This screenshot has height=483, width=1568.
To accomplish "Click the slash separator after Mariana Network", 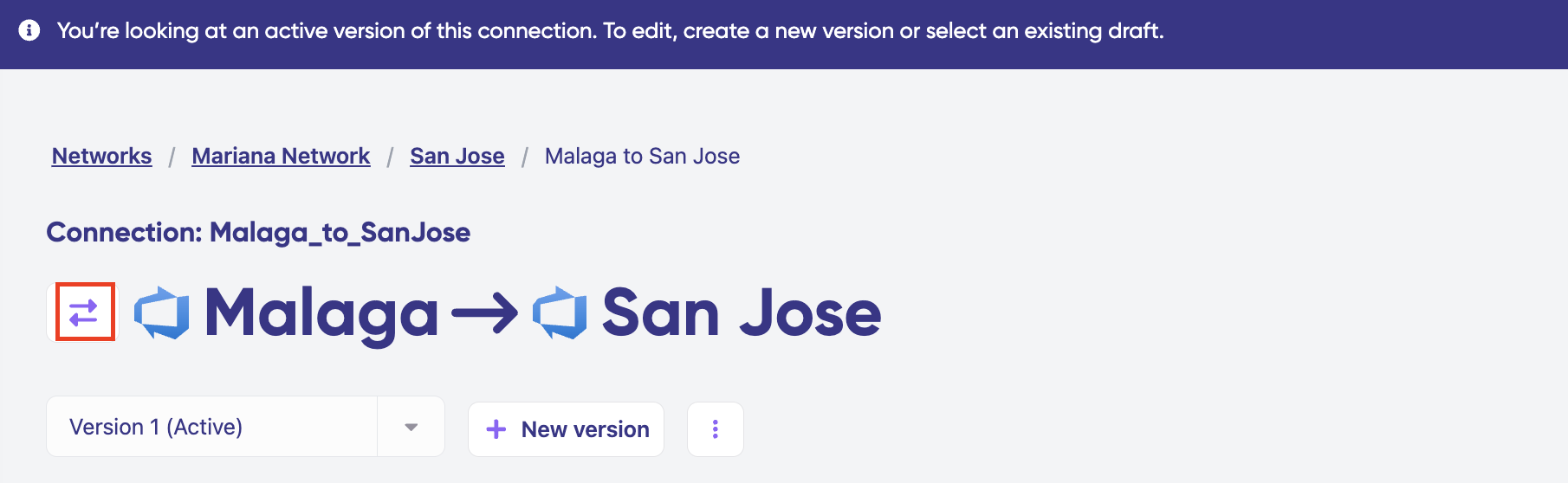I will [x=390, y=157].
